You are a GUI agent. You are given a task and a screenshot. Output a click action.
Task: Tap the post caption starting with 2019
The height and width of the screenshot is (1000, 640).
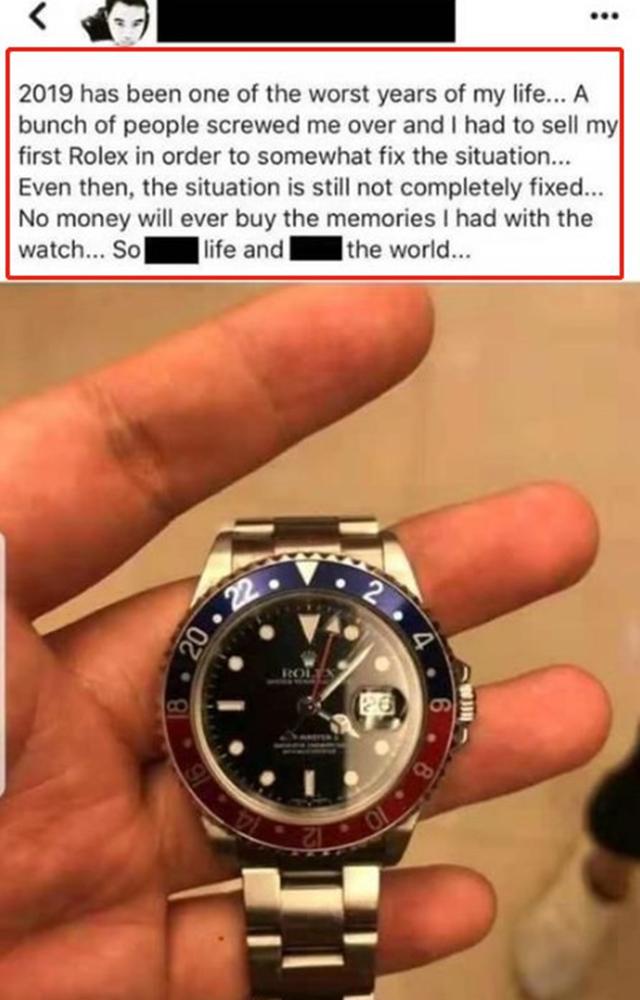pos(315,172)
